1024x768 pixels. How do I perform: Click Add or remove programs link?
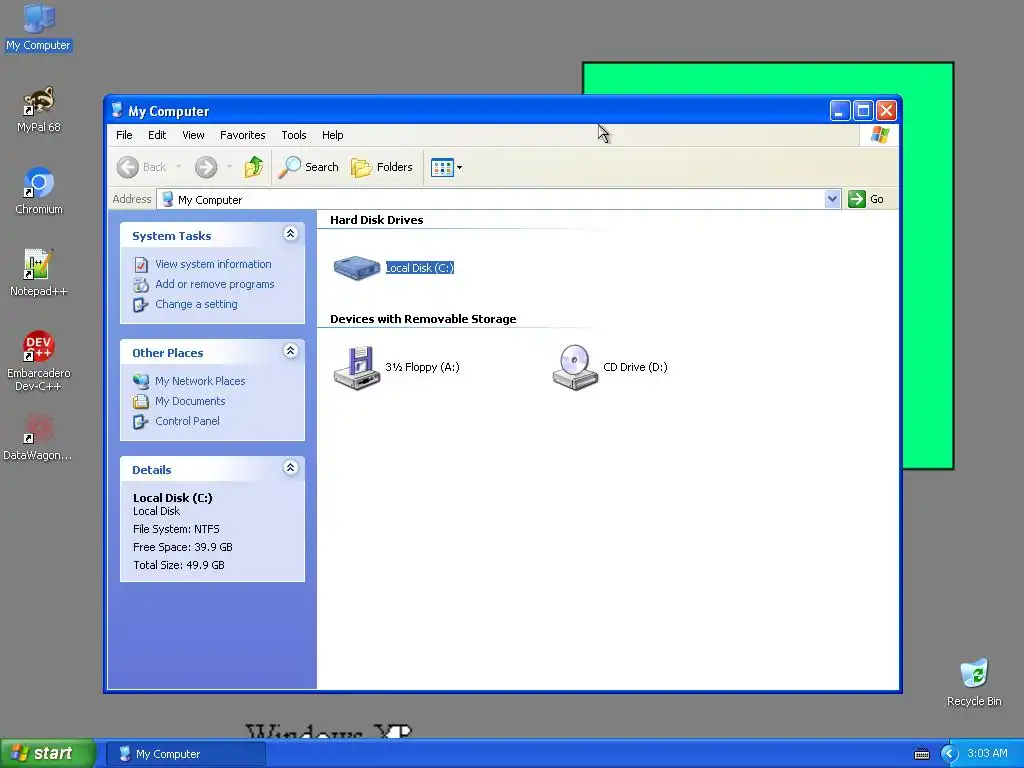point(215,284)
